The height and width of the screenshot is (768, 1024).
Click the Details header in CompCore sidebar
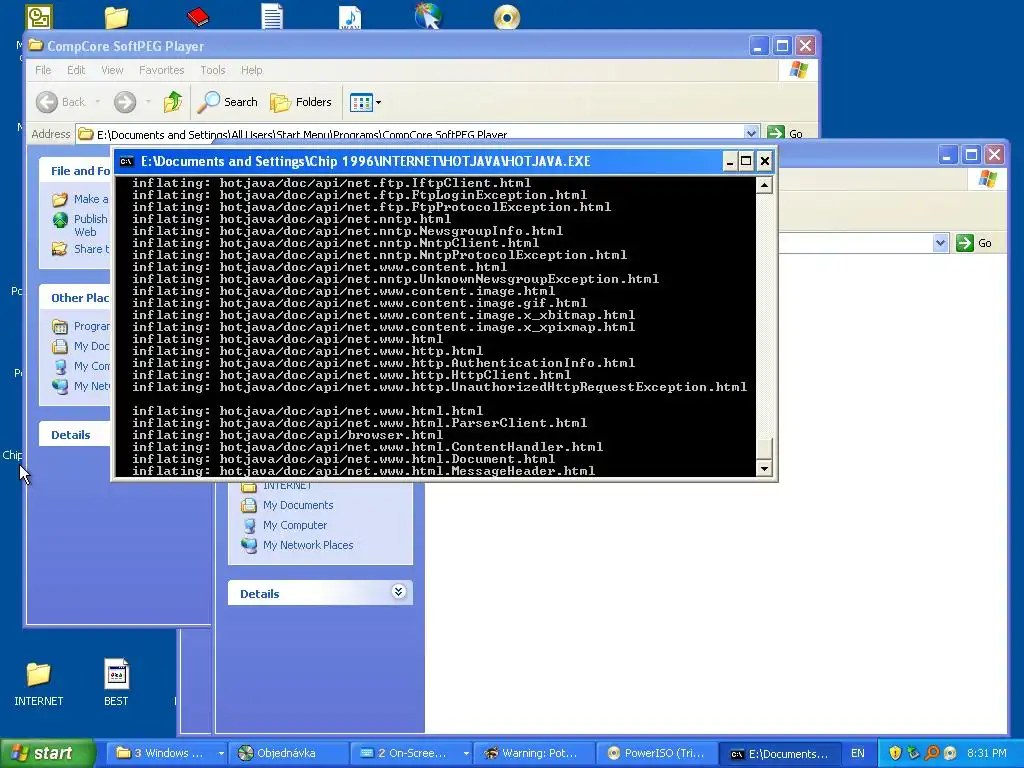(x=71, y=435)
